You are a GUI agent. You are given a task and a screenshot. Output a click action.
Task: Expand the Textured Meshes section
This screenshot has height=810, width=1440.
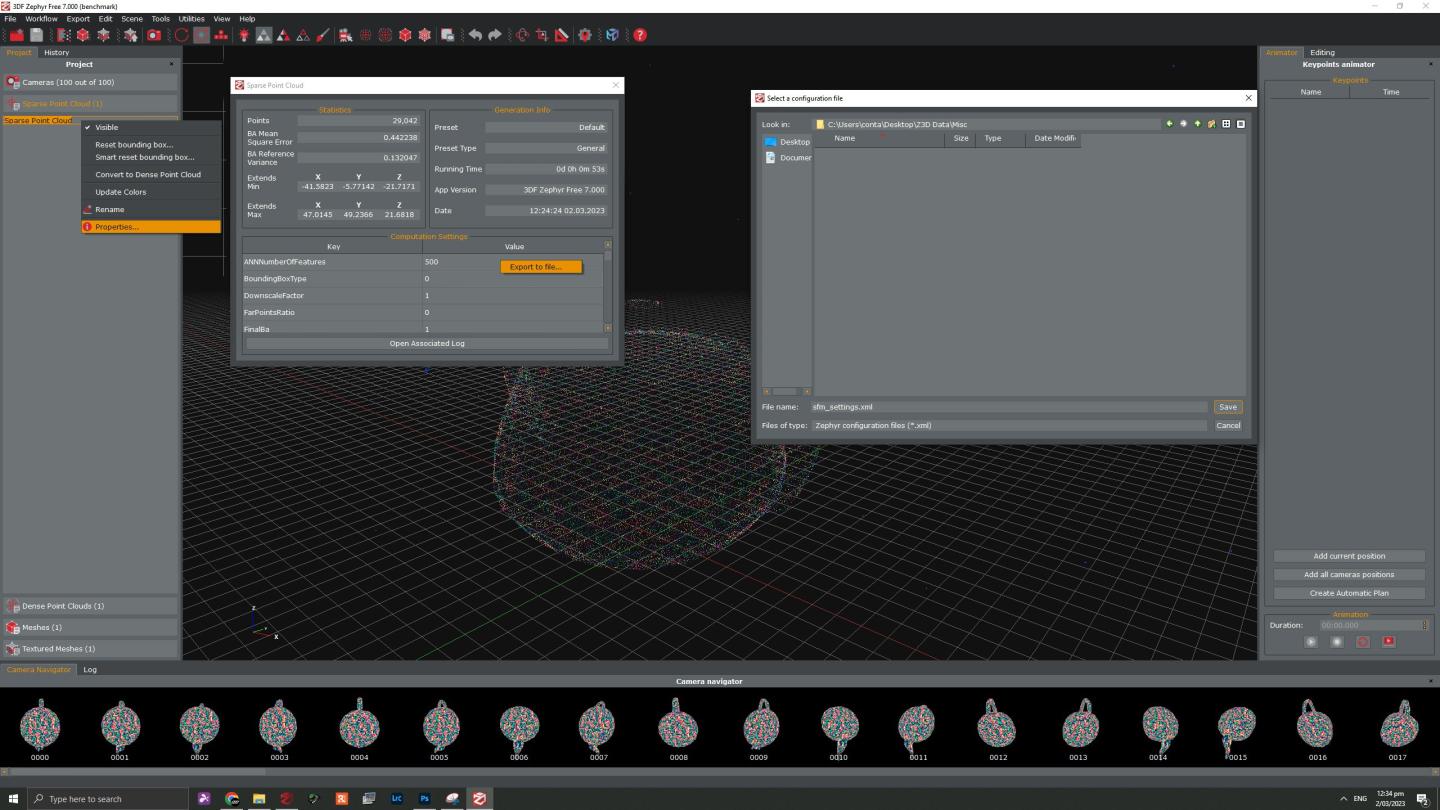coord(58,649)
